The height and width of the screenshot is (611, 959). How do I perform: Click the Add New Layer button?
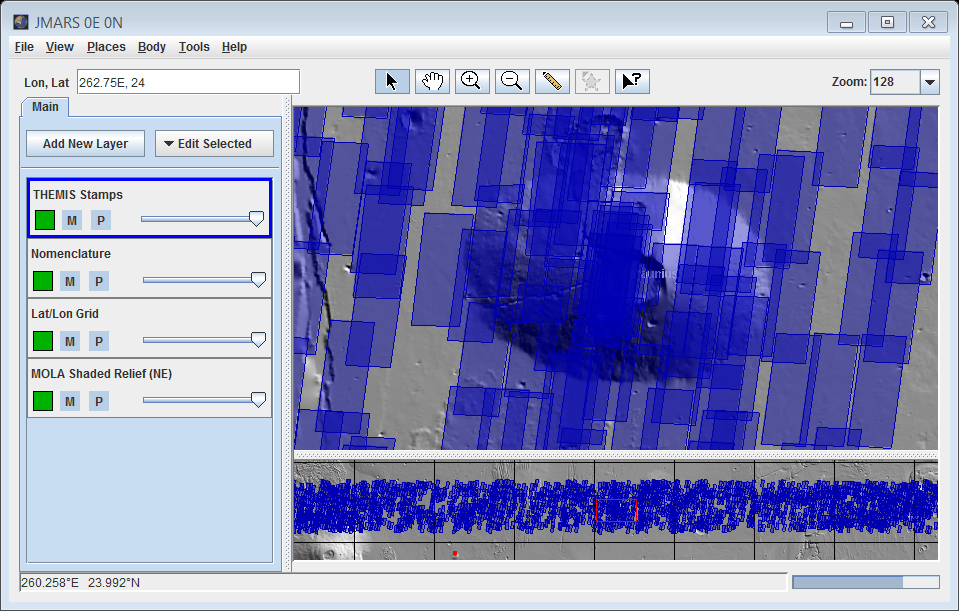coord(85,144)
